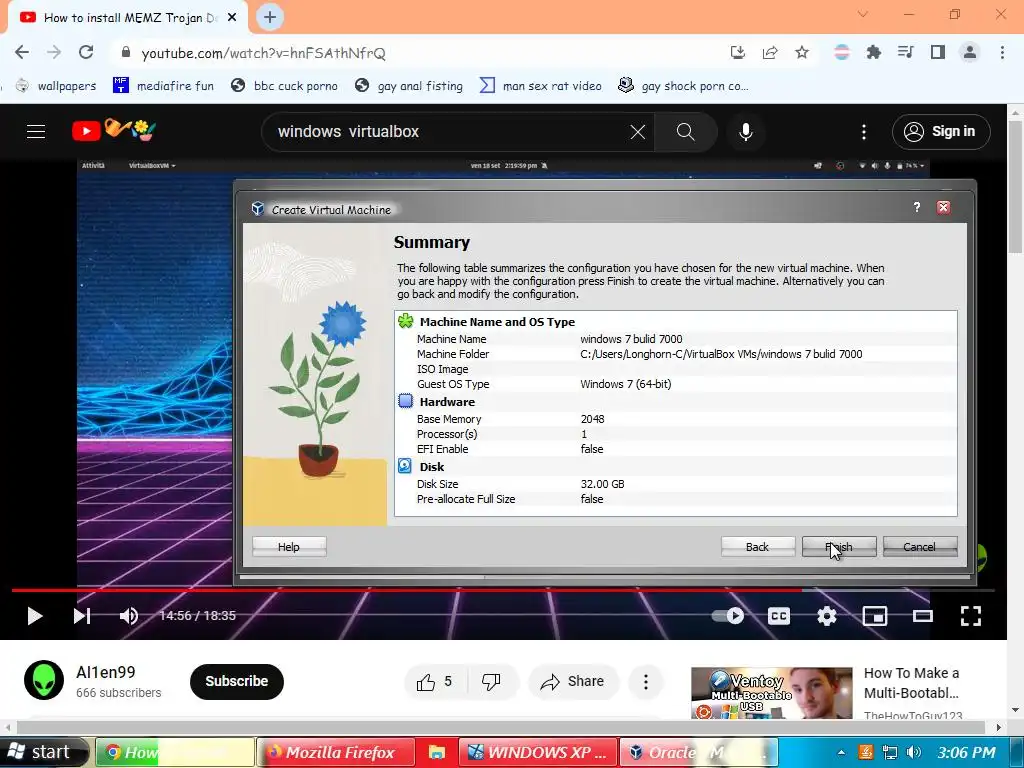The height and width of the screenshot is (768, 1024).
Task: Click the install app icon in address bar
Action: click(738, 53)
